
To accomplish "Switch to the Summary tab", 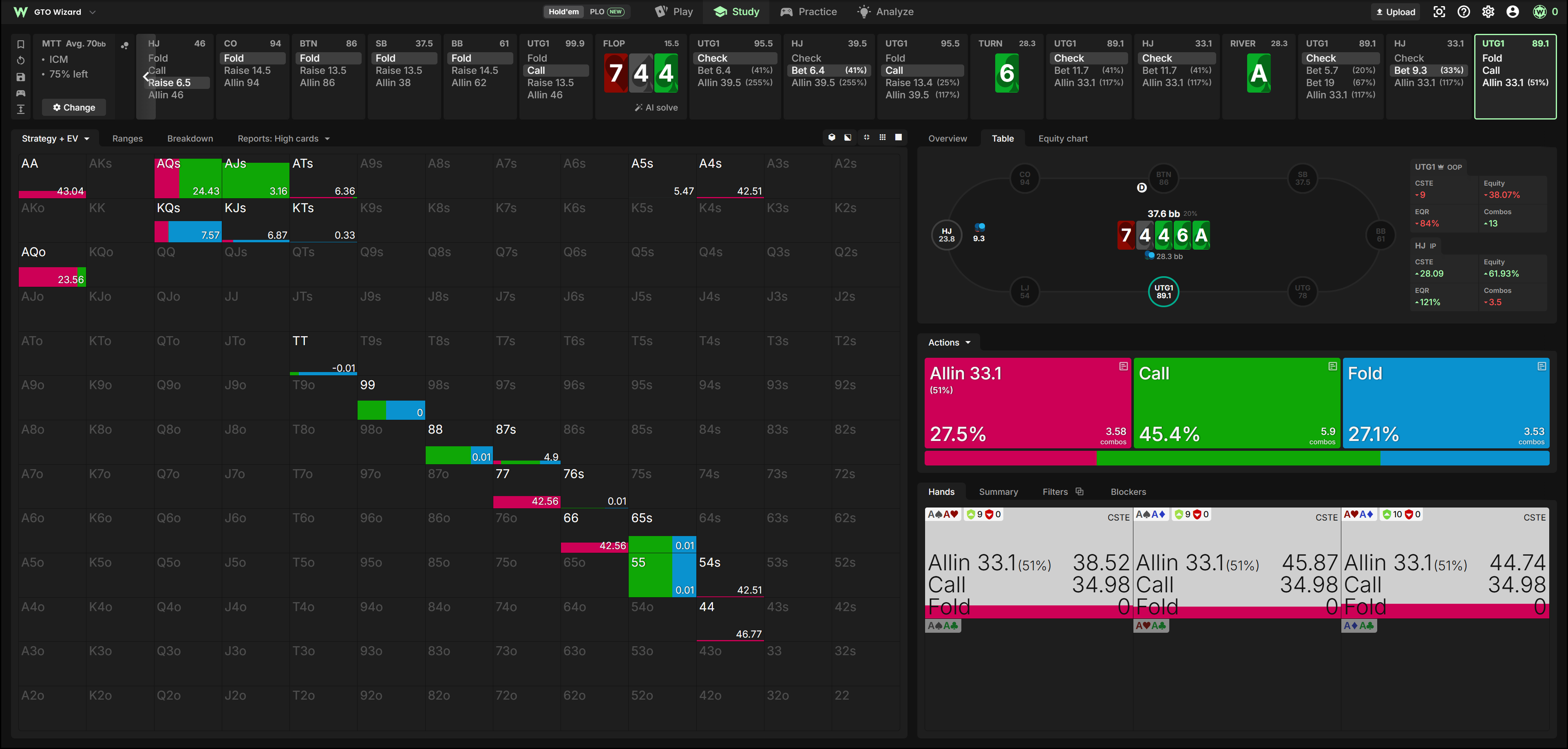I will (998, 492).
